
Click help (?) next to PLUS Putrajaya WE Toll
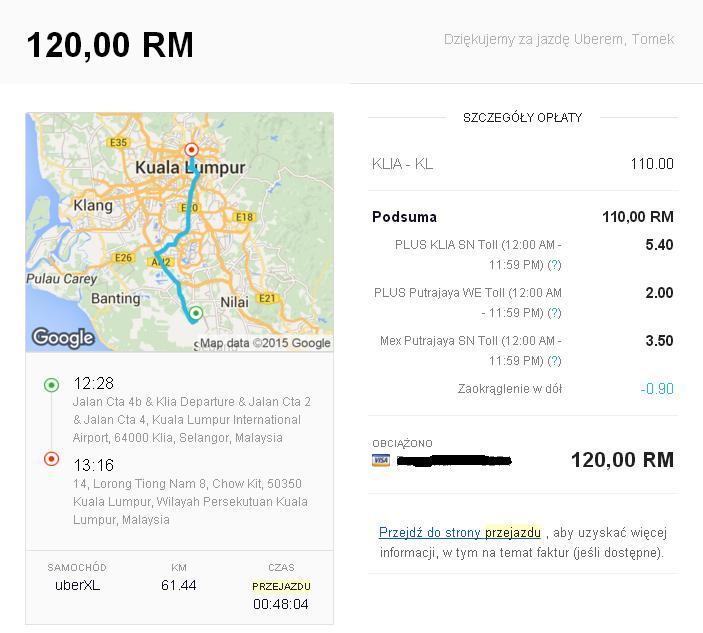click(x=554, y=313)
